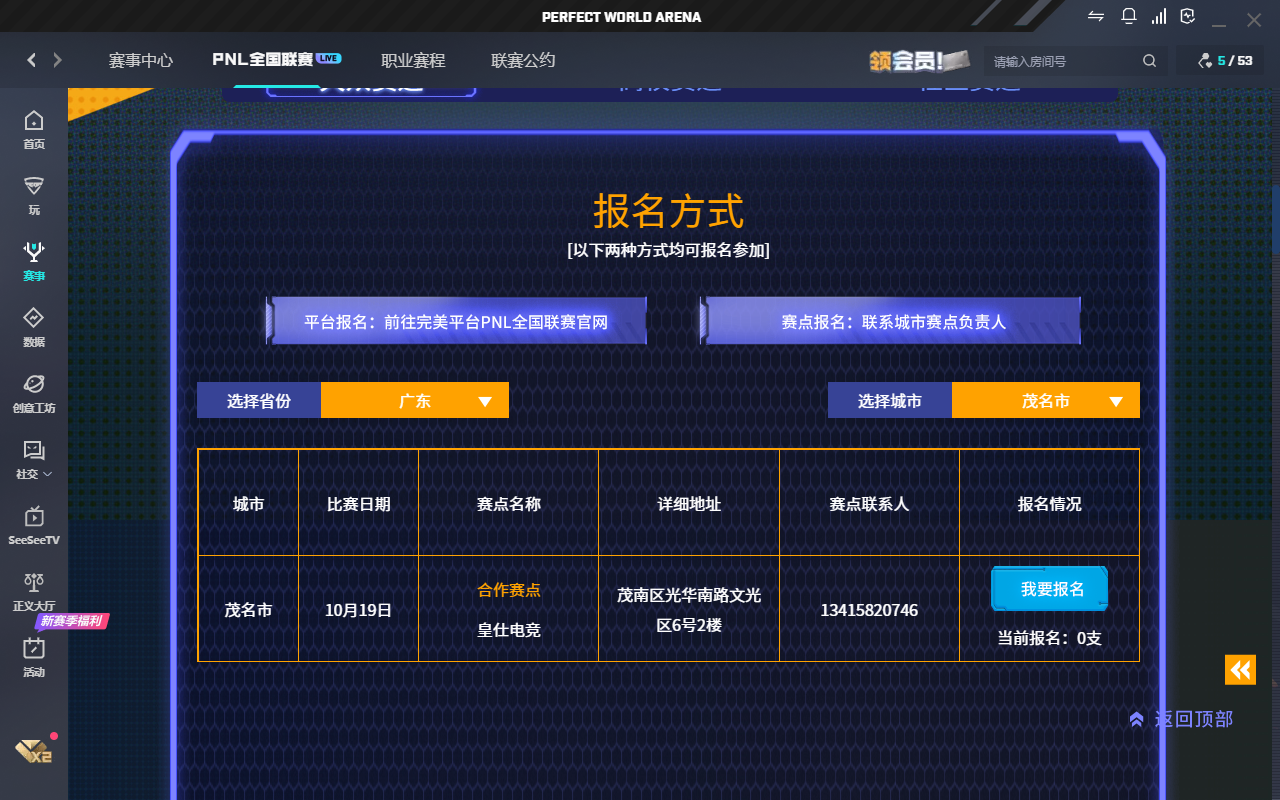Image resolution: width=1280 pixels, height=800 pixels.
Task: Click the 10月19日 date cell
Action: pos(358,609)
